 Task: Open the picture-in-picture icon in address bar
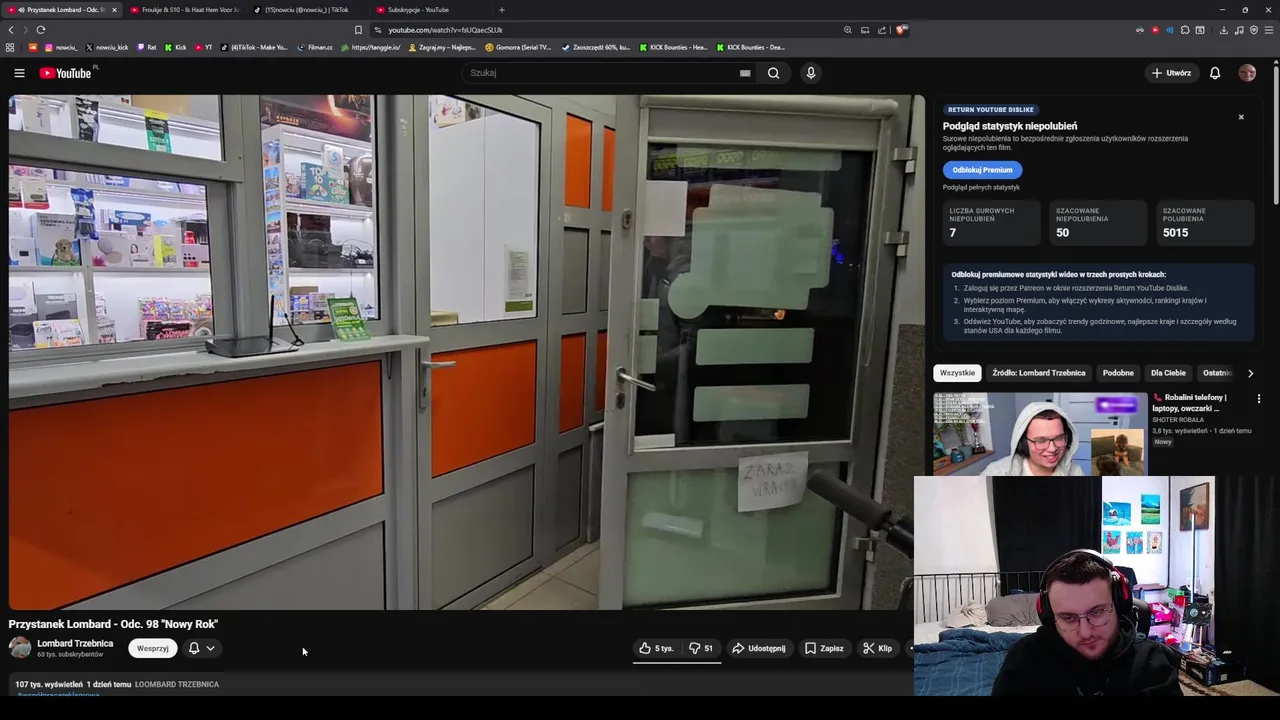coord(865,30)
